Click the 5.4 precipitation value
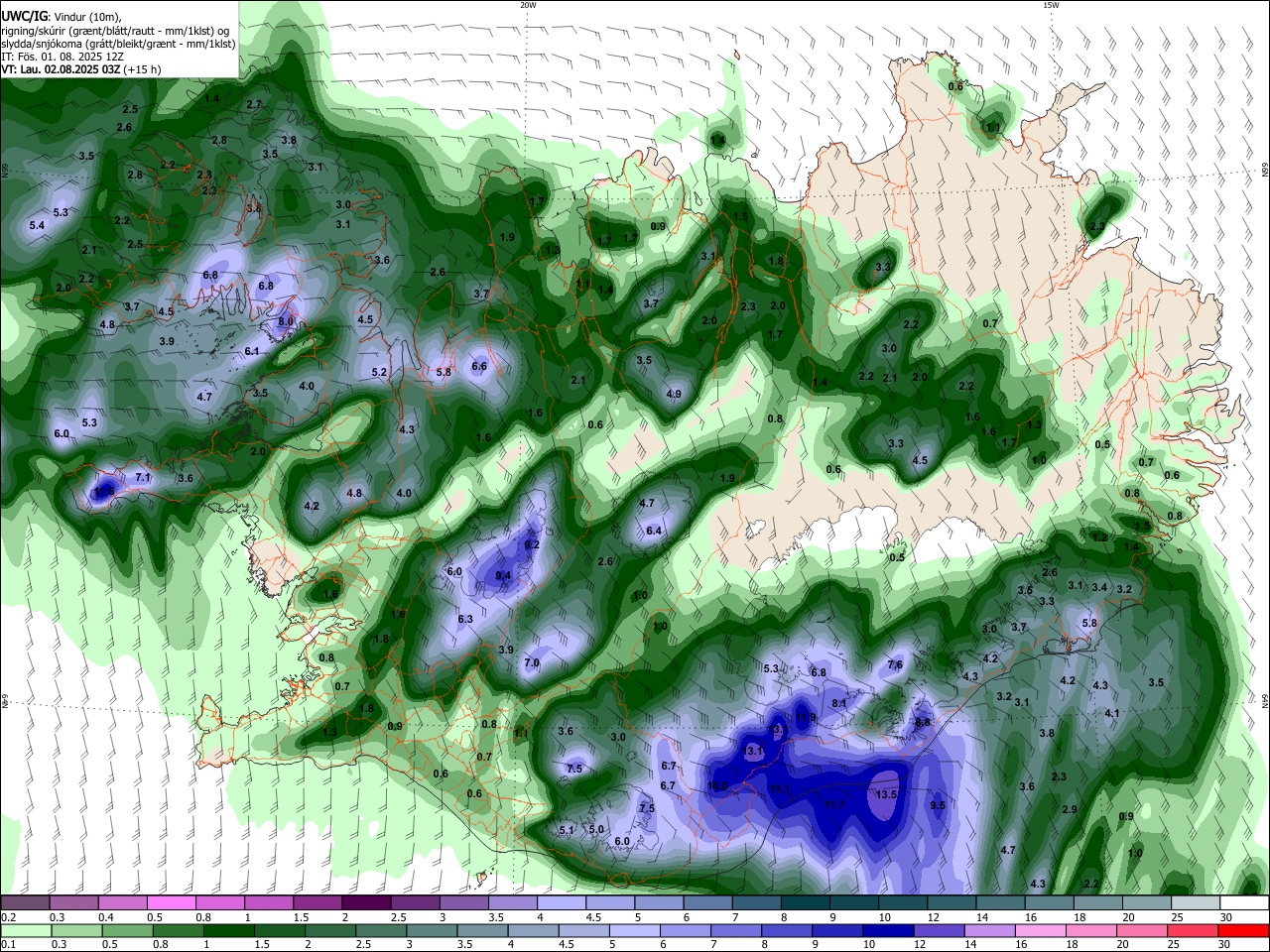1270x952 pixels. click(38, 225)
